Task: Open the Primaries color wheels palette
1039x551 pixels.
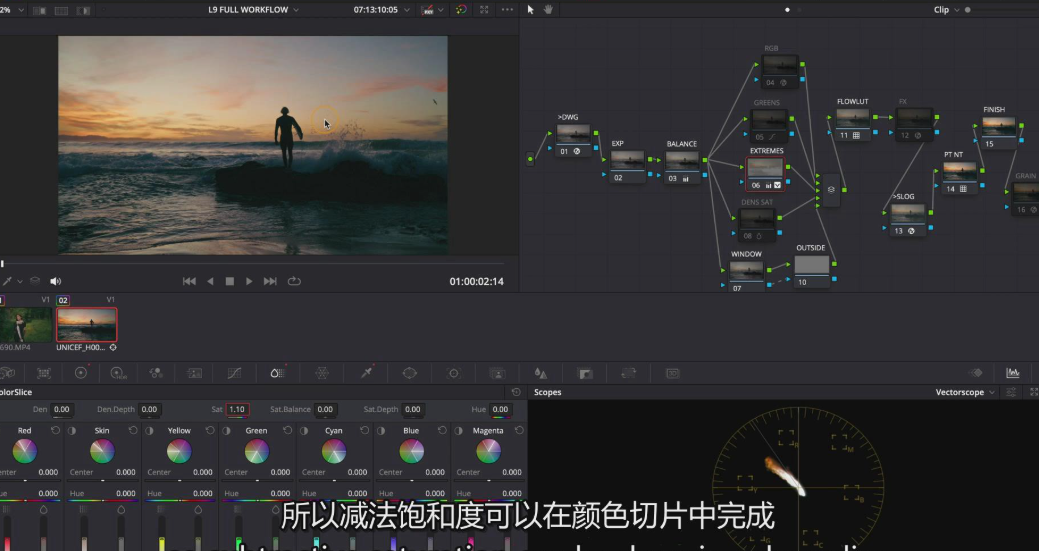Action: pyautogui.click(x=81, y=373)
